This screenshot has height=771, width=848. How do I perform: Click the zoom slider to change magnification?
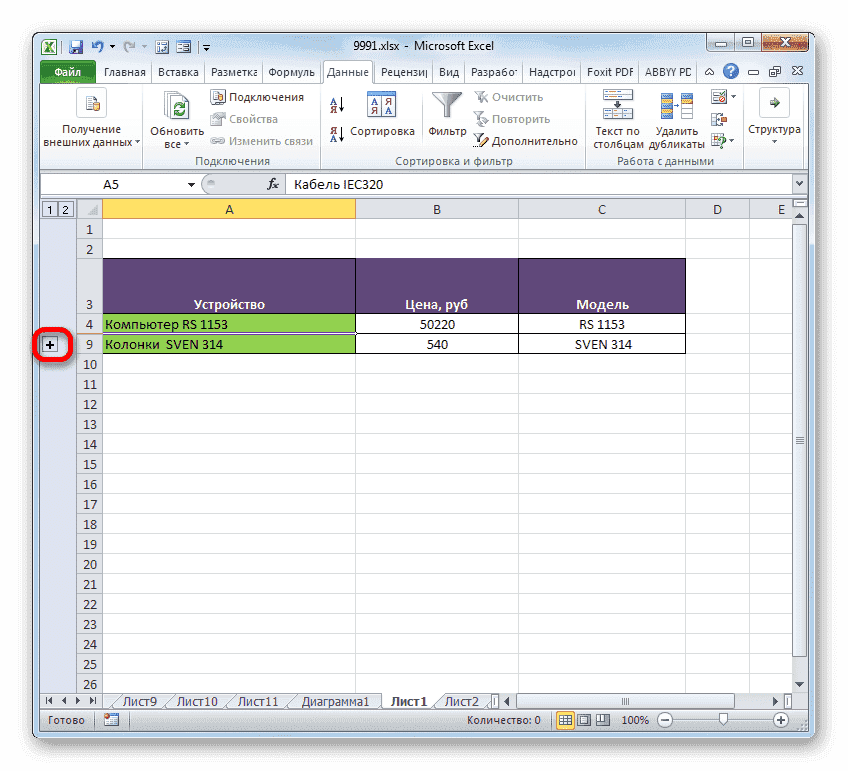[722, 720]
